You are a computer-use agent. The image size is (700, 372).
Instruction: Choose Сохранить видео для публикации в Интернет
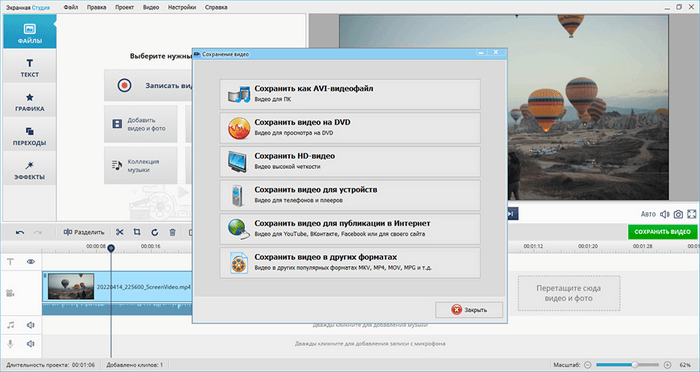(350, 229)
